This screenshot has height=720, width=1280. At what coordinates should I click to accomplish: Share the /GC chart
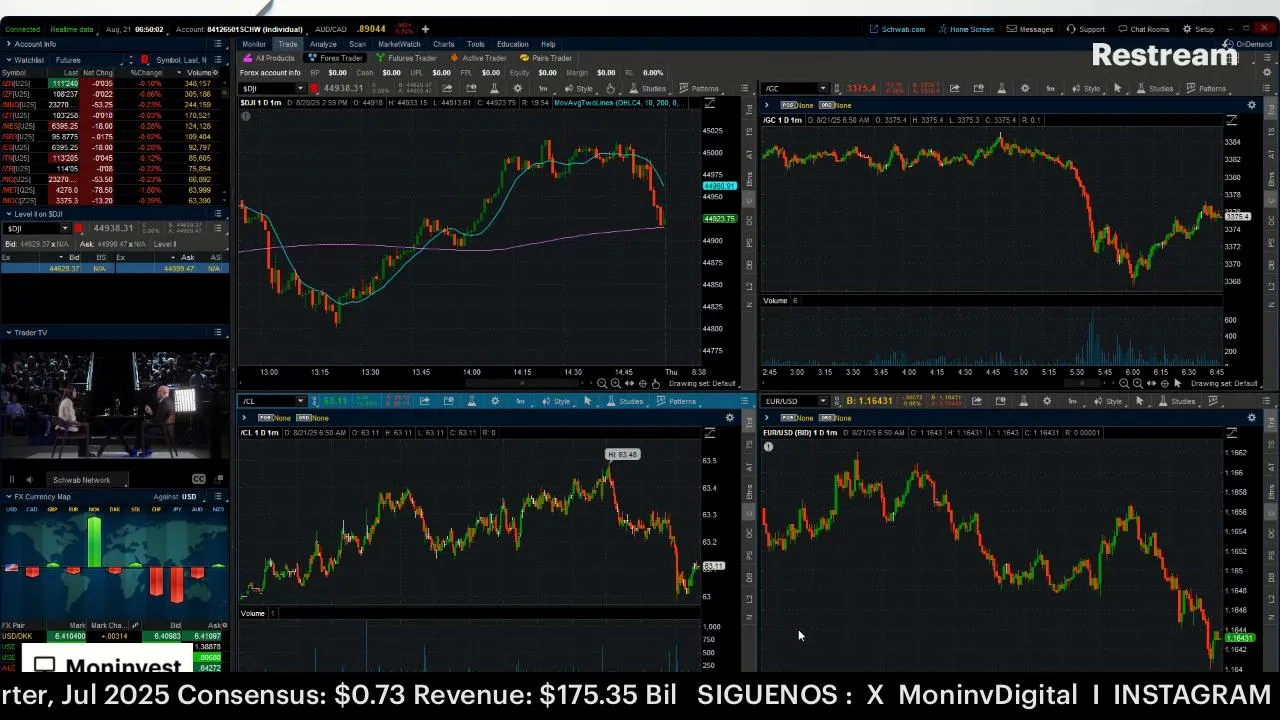[955, 88]
